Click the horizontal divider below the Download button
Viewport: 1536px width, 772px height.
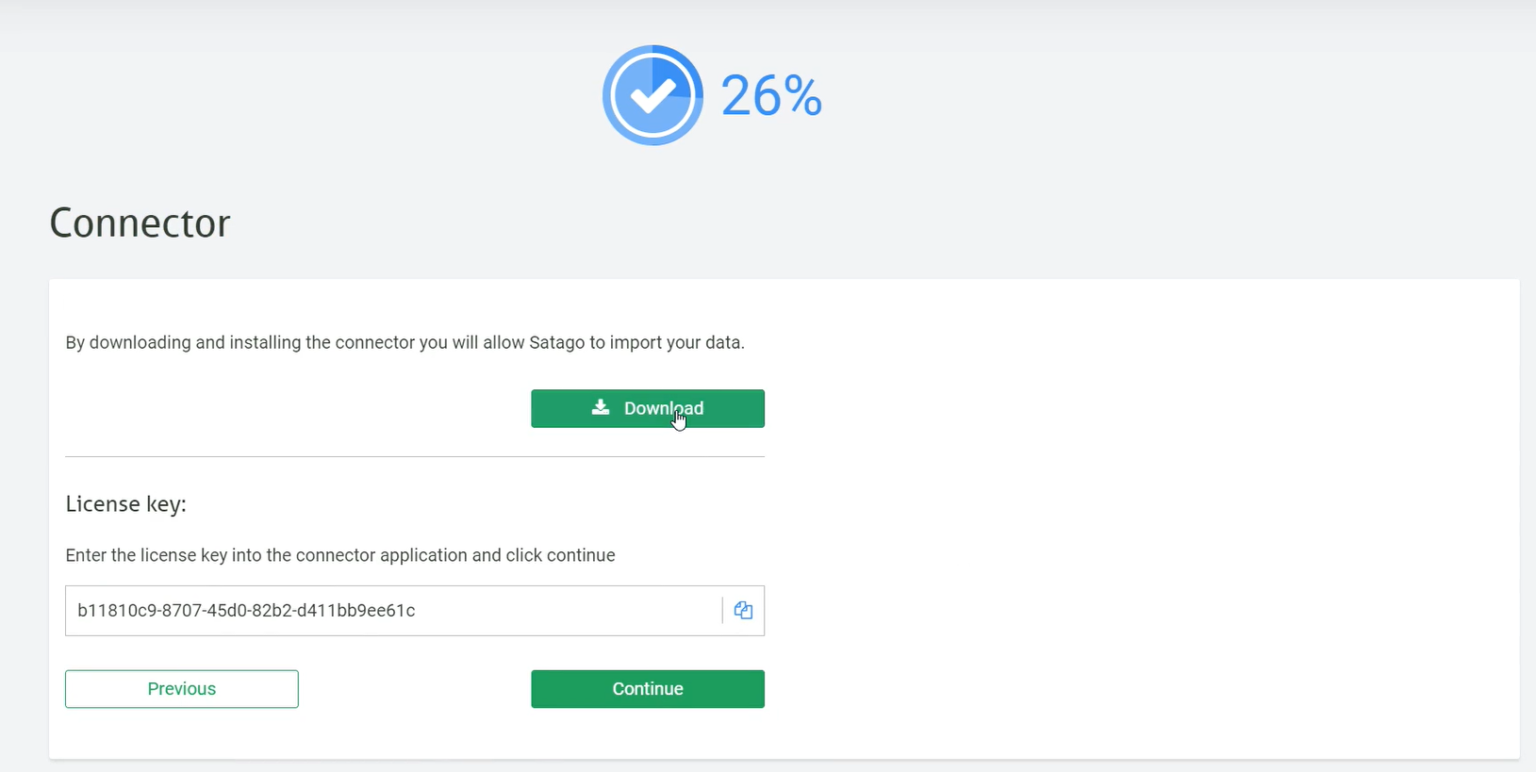(414, 457)
